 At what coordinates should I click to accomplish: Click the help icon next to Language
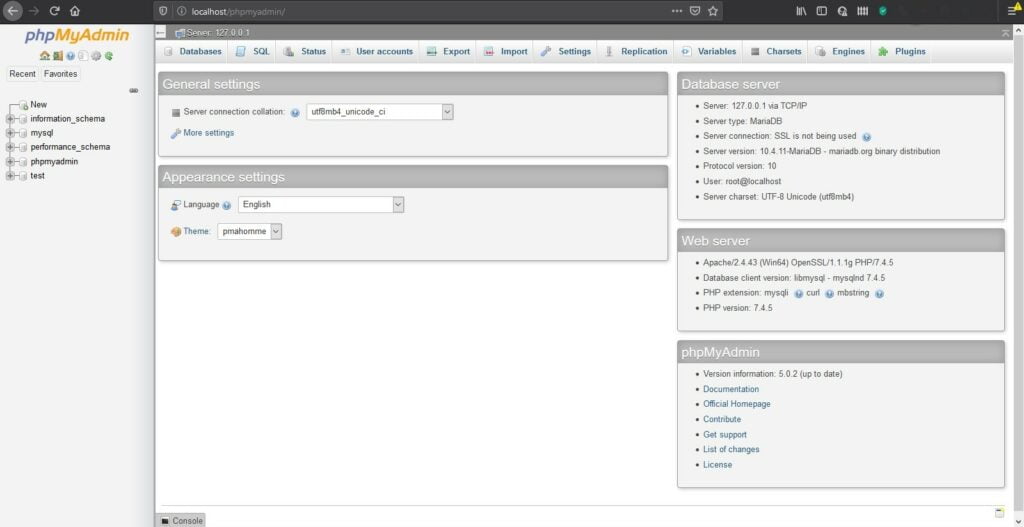(227, 205)
